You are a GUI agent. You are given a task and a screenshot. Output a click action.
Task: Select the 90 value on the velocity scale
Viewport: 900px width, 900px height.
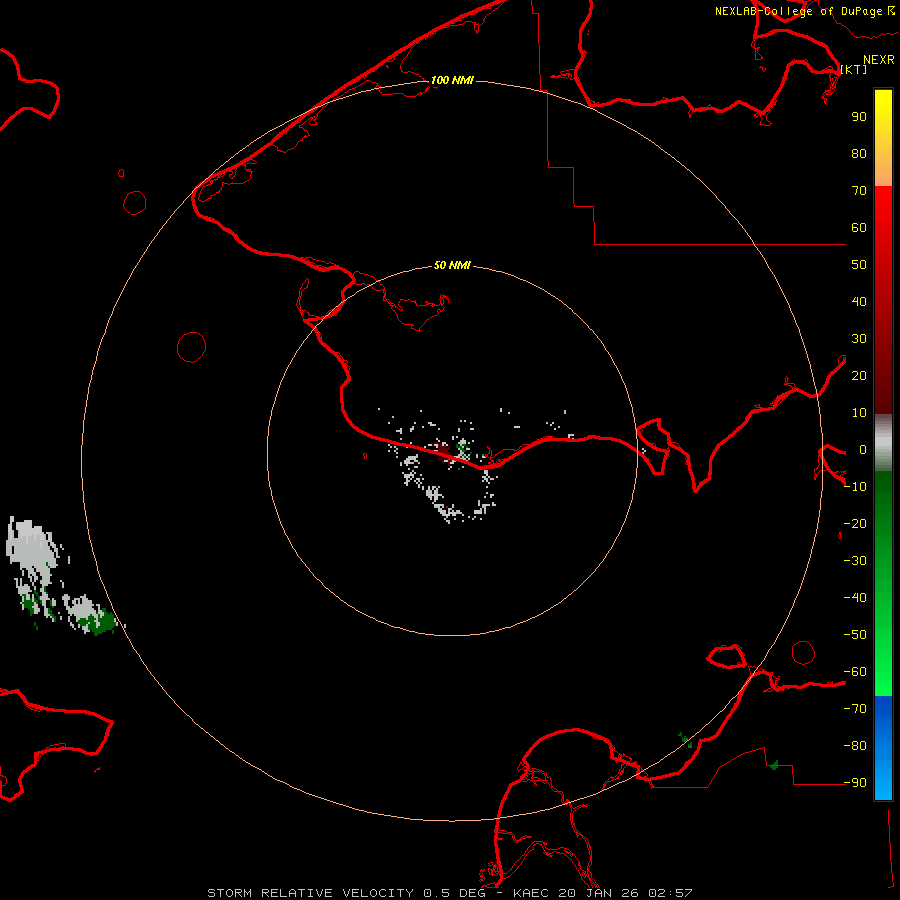tap(859, 117)
